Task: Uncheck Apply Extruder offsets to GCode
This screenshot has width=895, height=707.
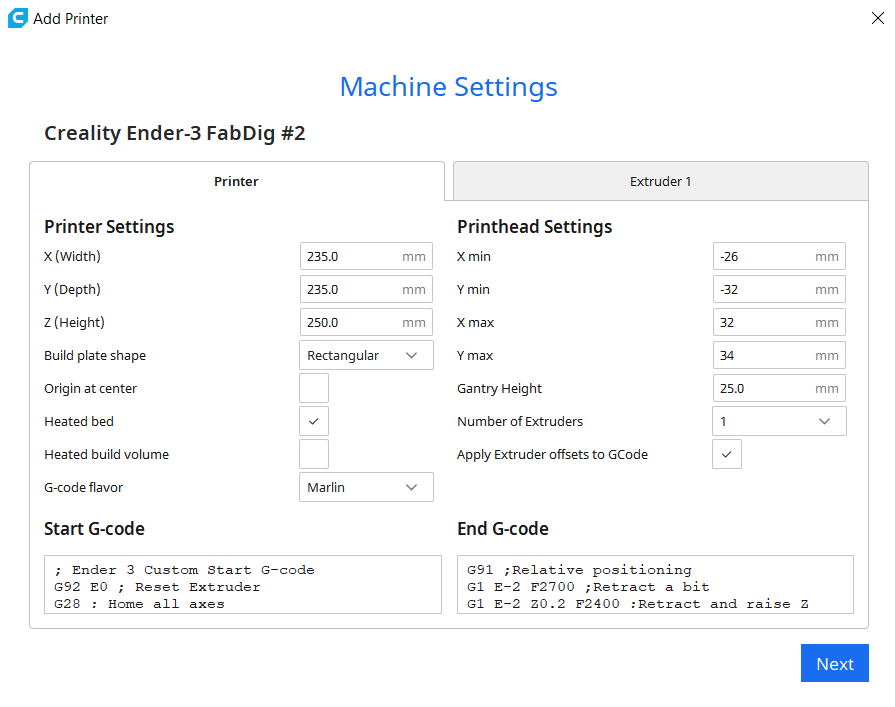Action: pyautogui.click(x=727, y=454)
